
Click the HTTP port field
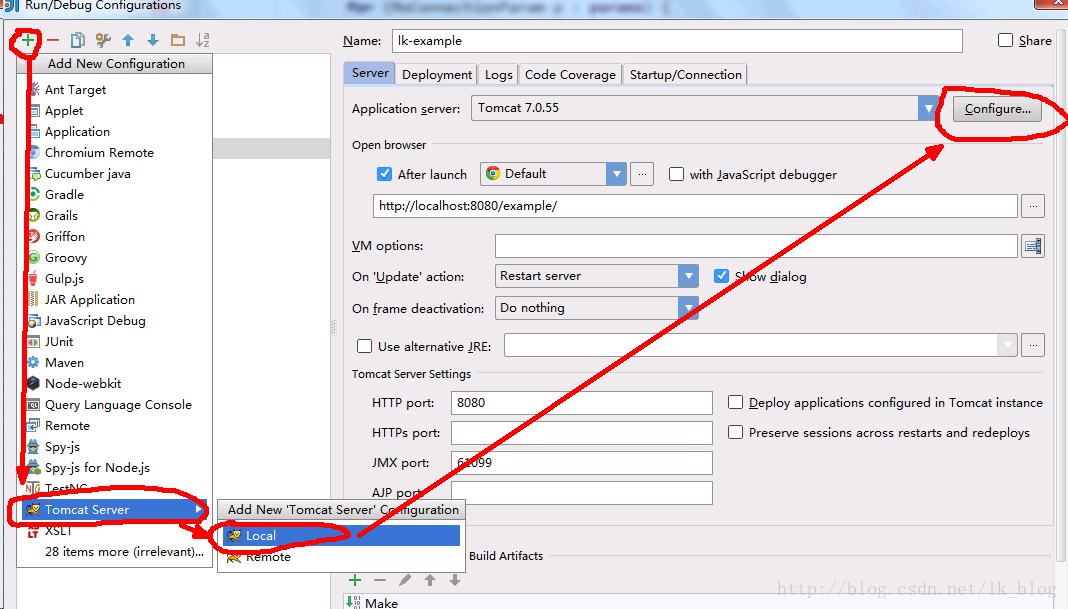[x=582, y=403]
